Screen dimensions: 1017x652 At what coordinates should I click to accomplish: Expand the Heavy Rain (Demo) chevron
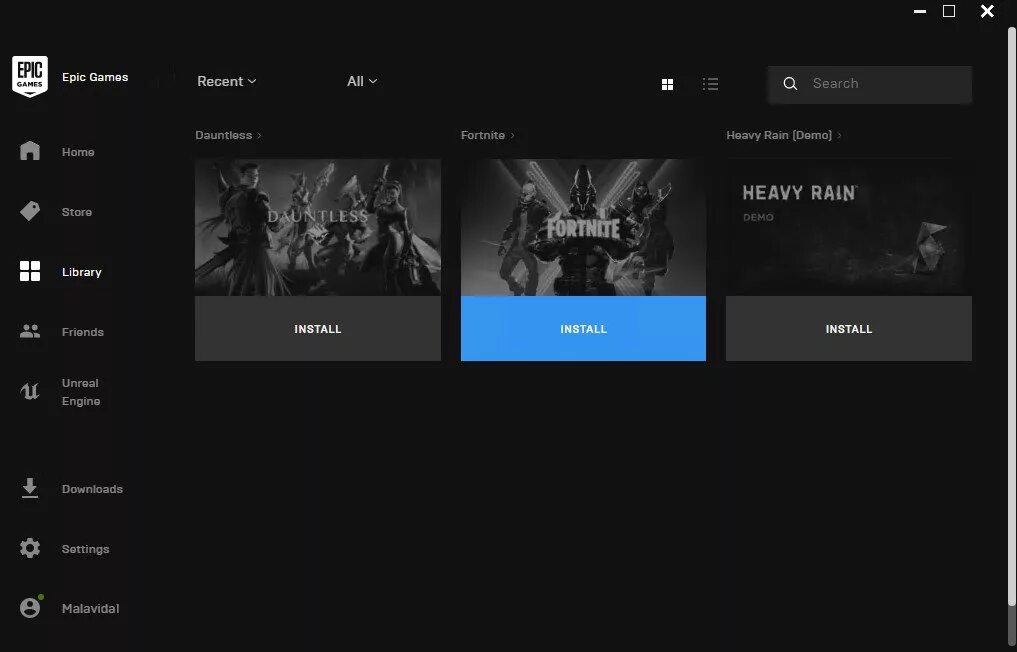(x=839, y=136)
